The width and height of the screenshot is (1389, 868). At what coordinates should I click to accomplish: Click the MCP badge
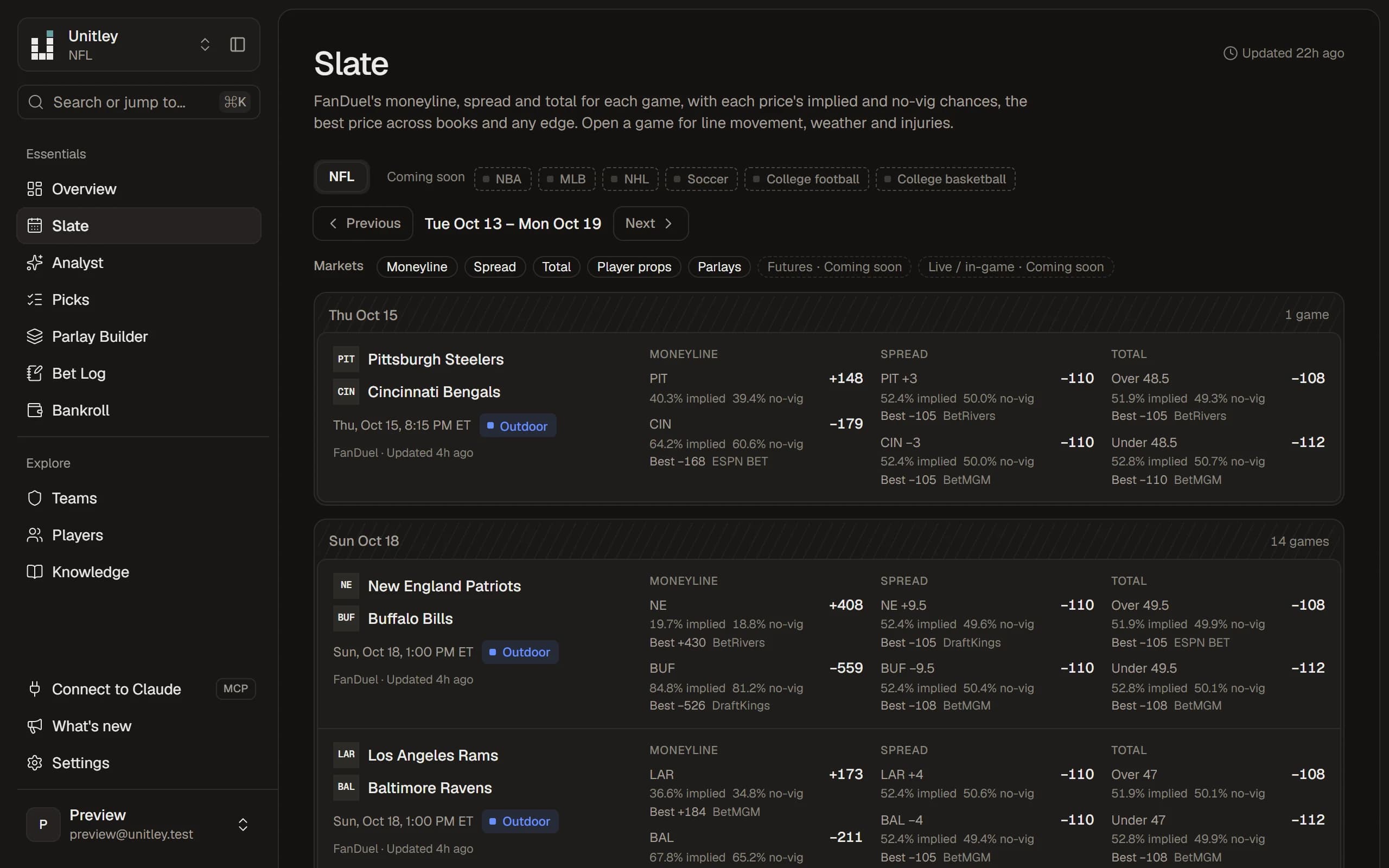(x=235, y=689)
